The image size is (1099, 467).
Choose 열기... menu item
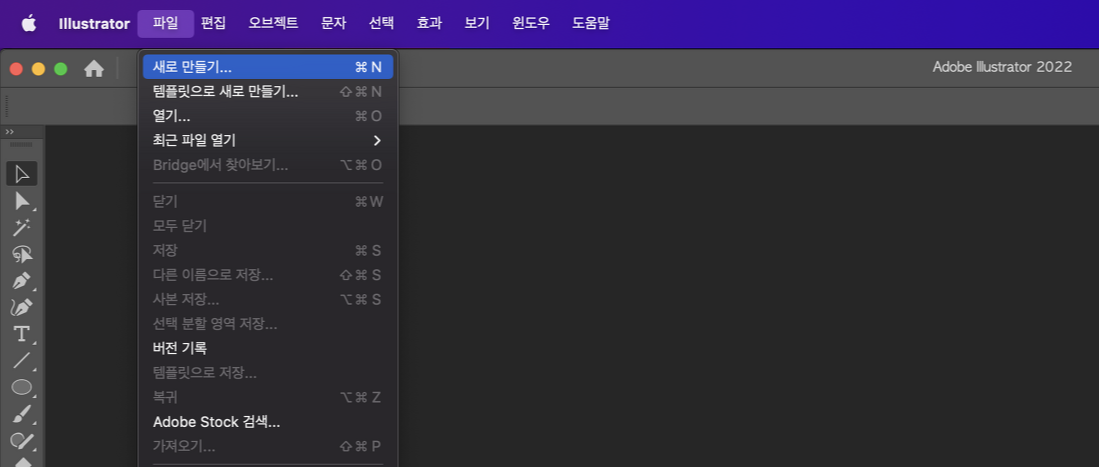(x=268, y=116)
